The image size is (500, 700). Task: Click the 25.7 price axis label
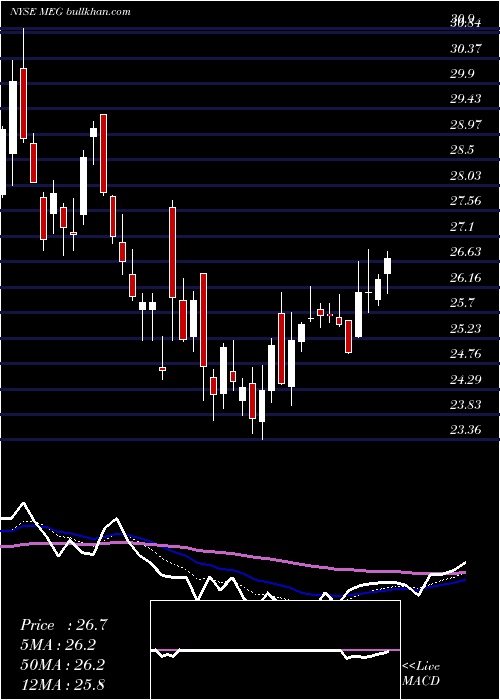point(462,303)
